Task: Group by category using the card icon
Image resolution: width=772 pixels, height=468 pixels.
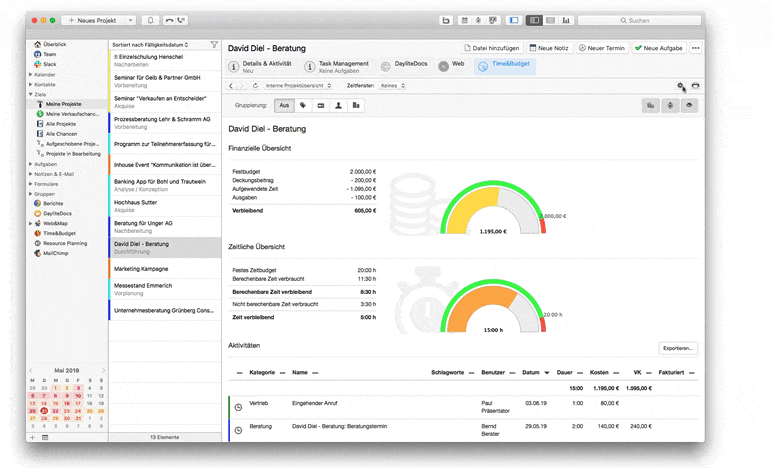Action: click(x=321, y=105)
